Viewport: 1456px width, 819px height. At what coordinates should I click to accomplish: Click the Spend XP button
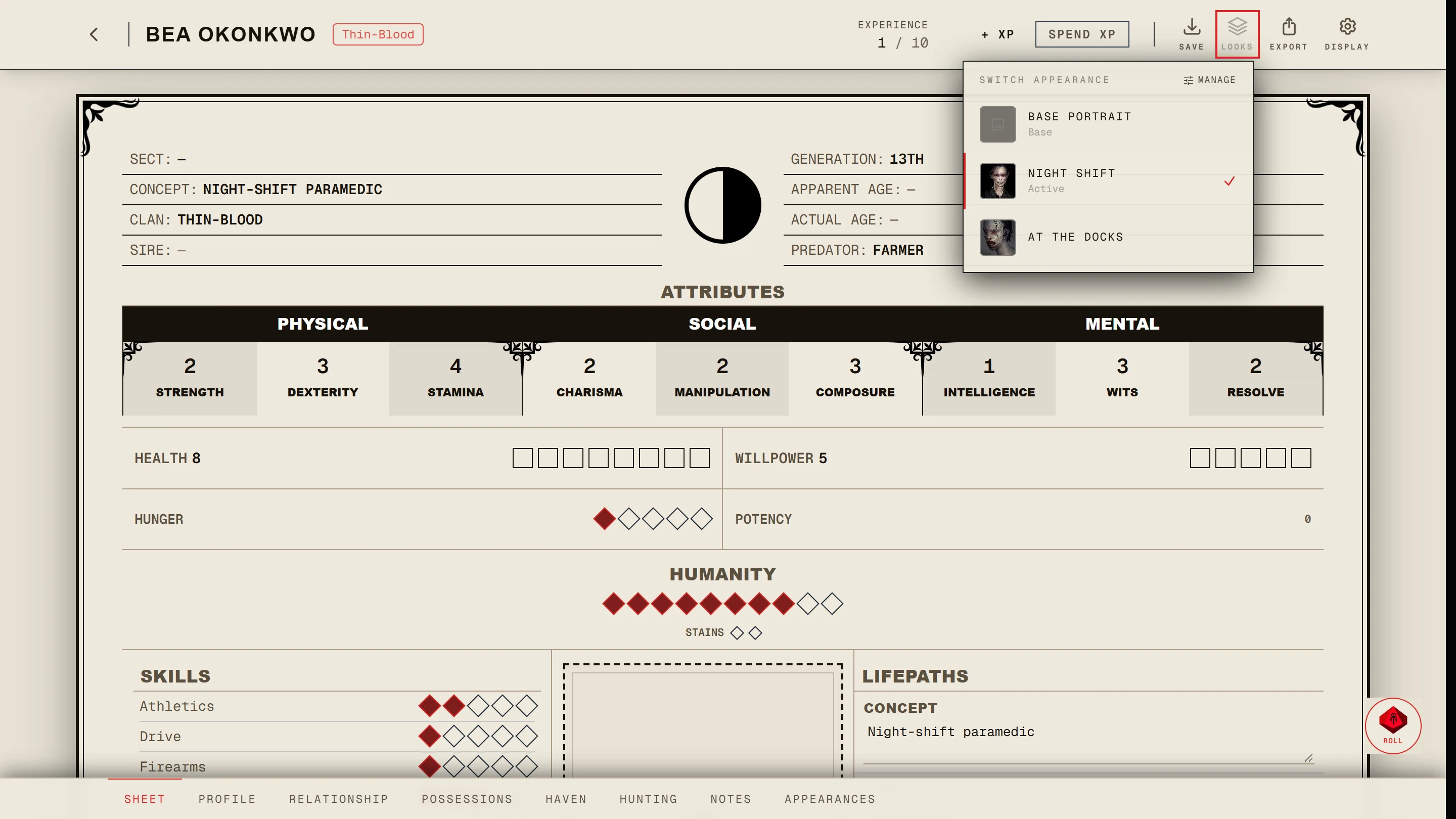point(1082,34)
